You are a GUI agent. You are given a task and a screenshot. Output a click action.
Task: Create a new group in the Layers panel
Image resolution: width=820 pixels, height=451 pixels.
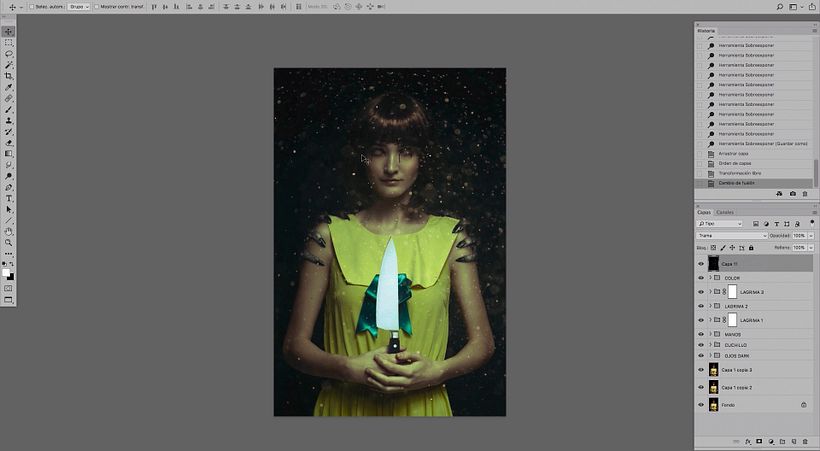coord(782,442)
